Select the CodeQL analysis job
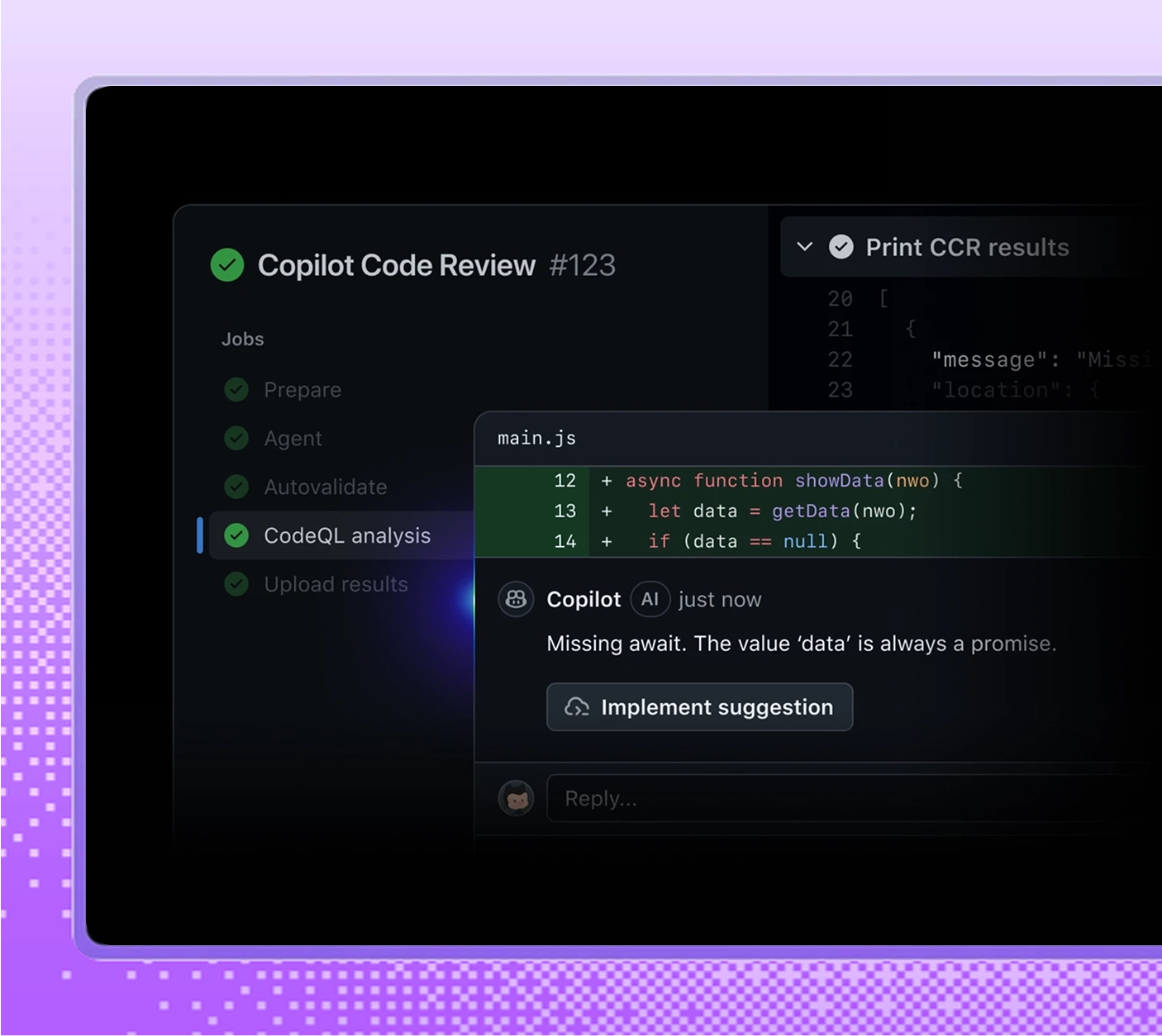 342,535
